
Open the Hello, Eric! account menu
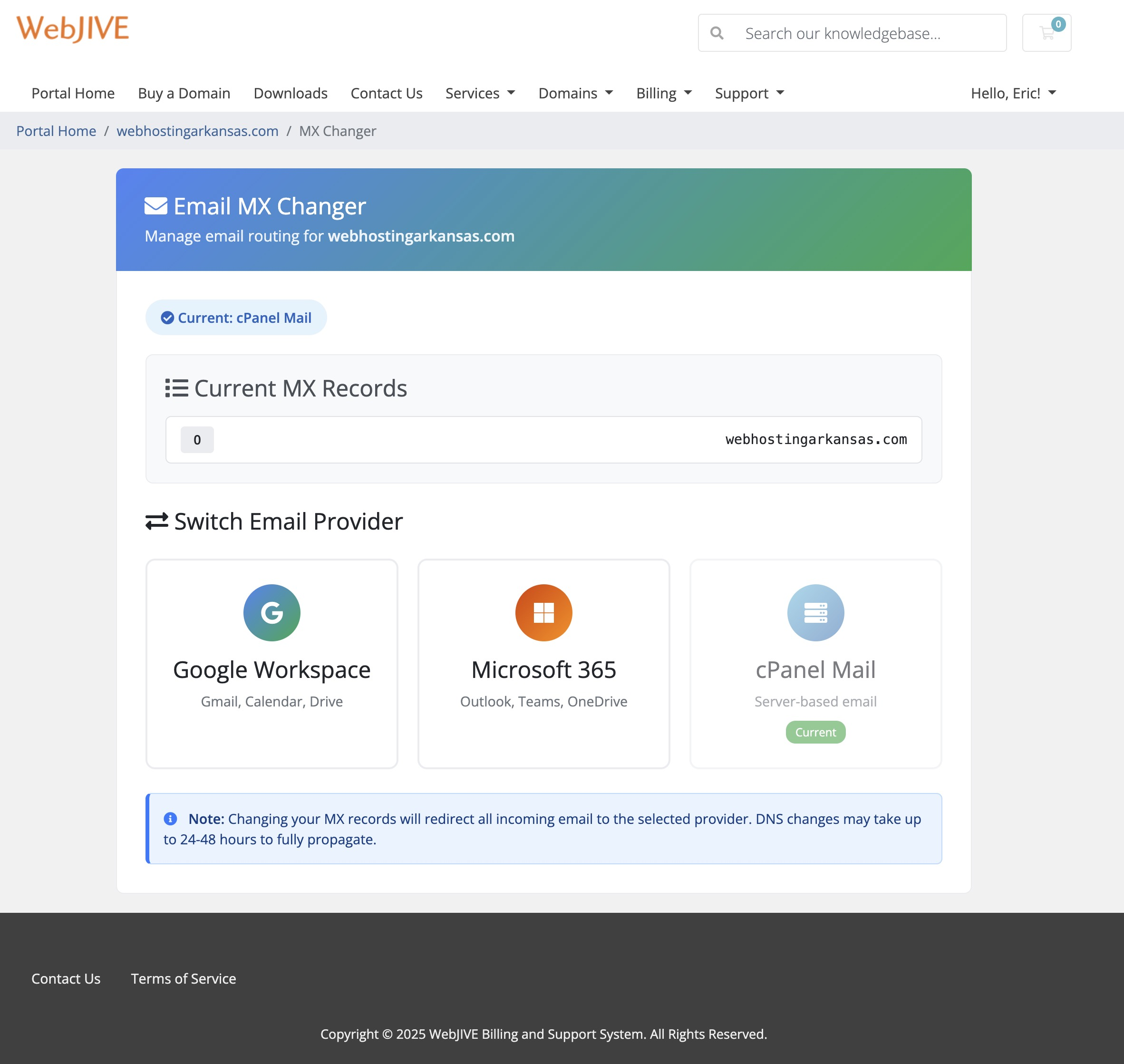1013,93
